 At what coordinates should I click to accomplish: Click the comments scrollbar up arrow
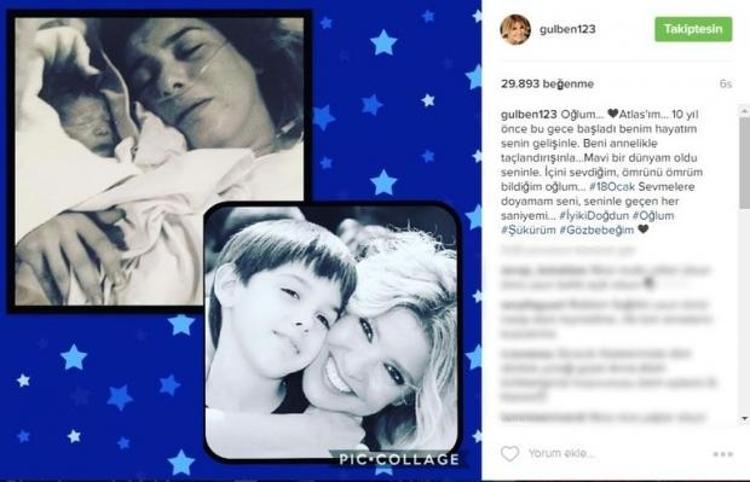coord(744,111)
